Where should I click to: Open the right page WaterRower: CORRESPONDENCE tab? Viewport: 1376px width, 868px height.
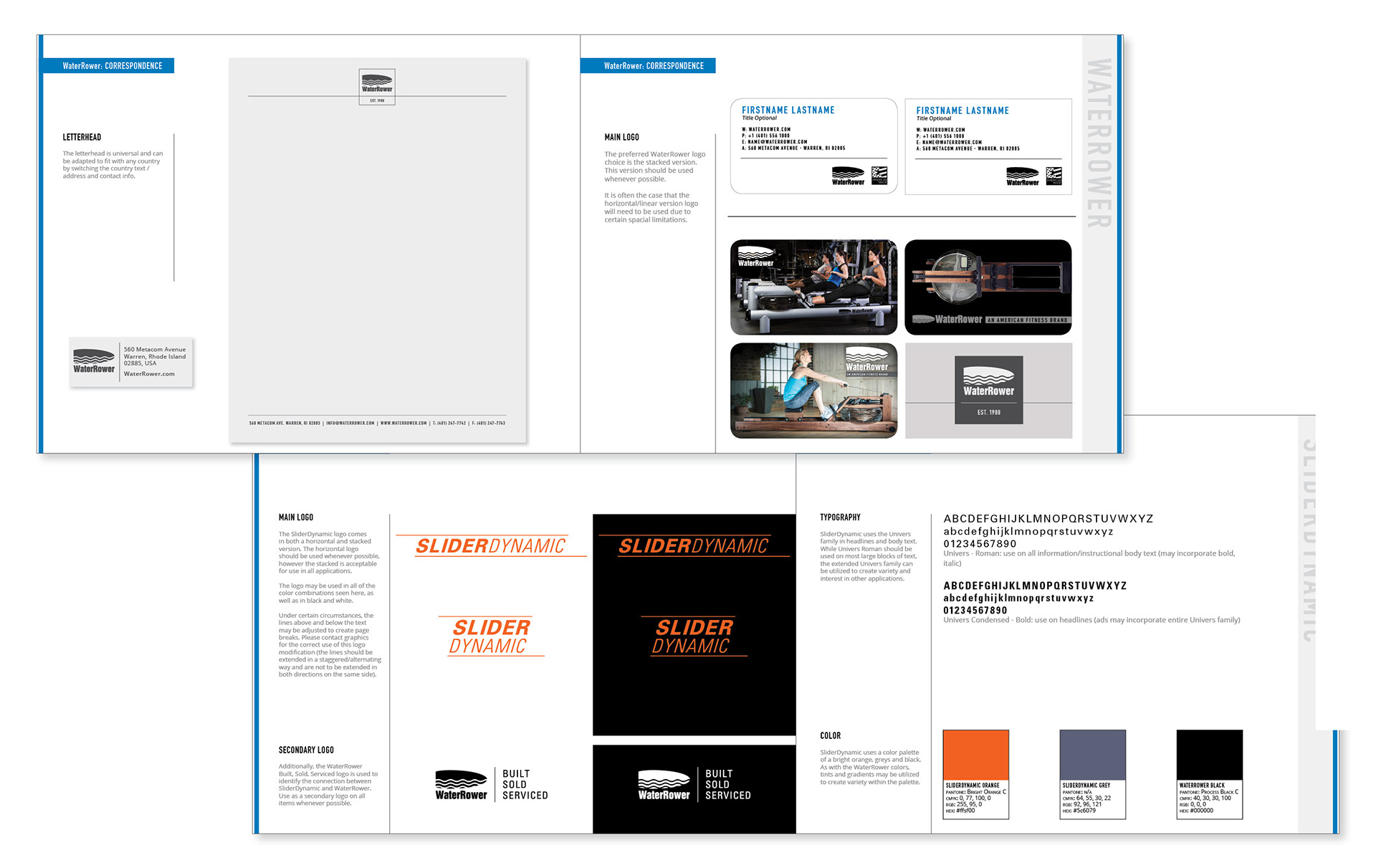point(654,66)
